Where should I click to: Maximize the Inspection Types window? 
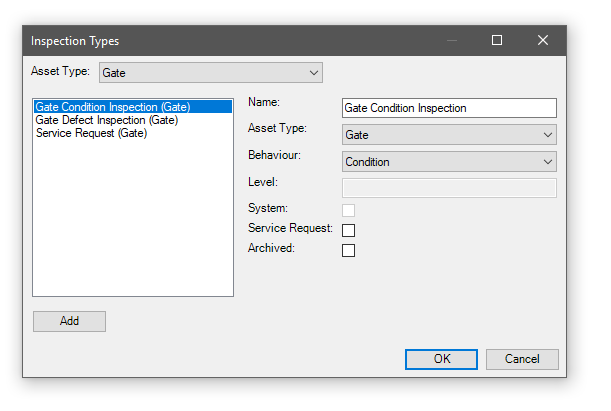coord(497,41)
